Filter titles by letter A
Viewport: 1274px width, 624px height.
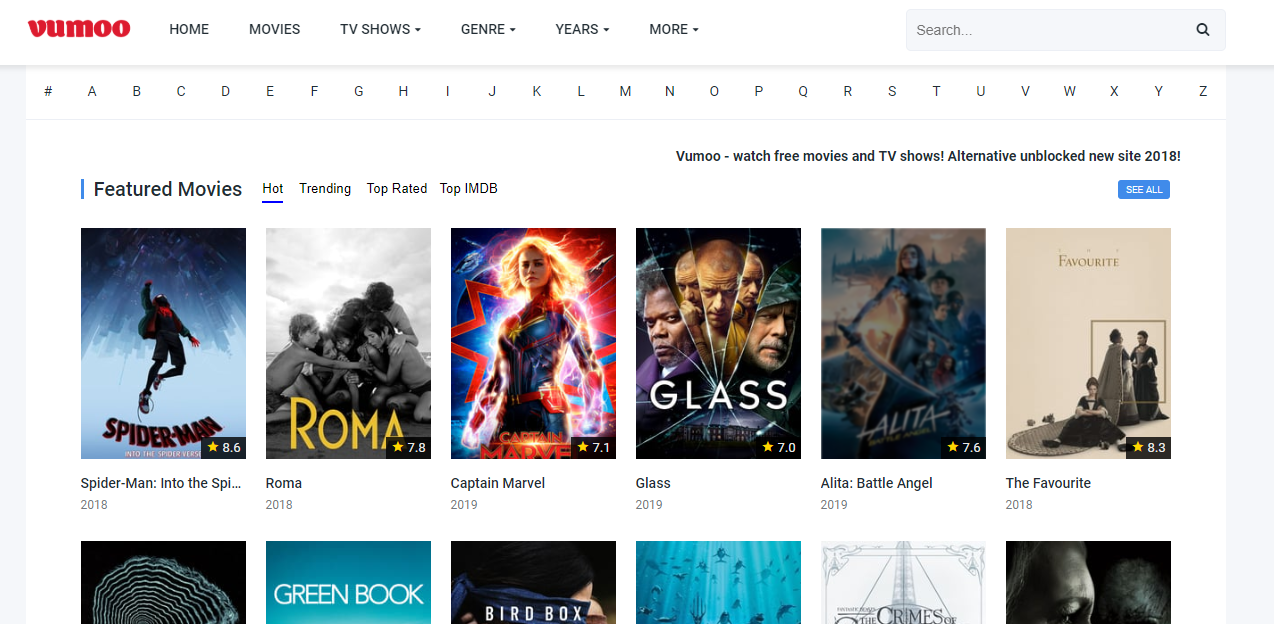[92, 91]
